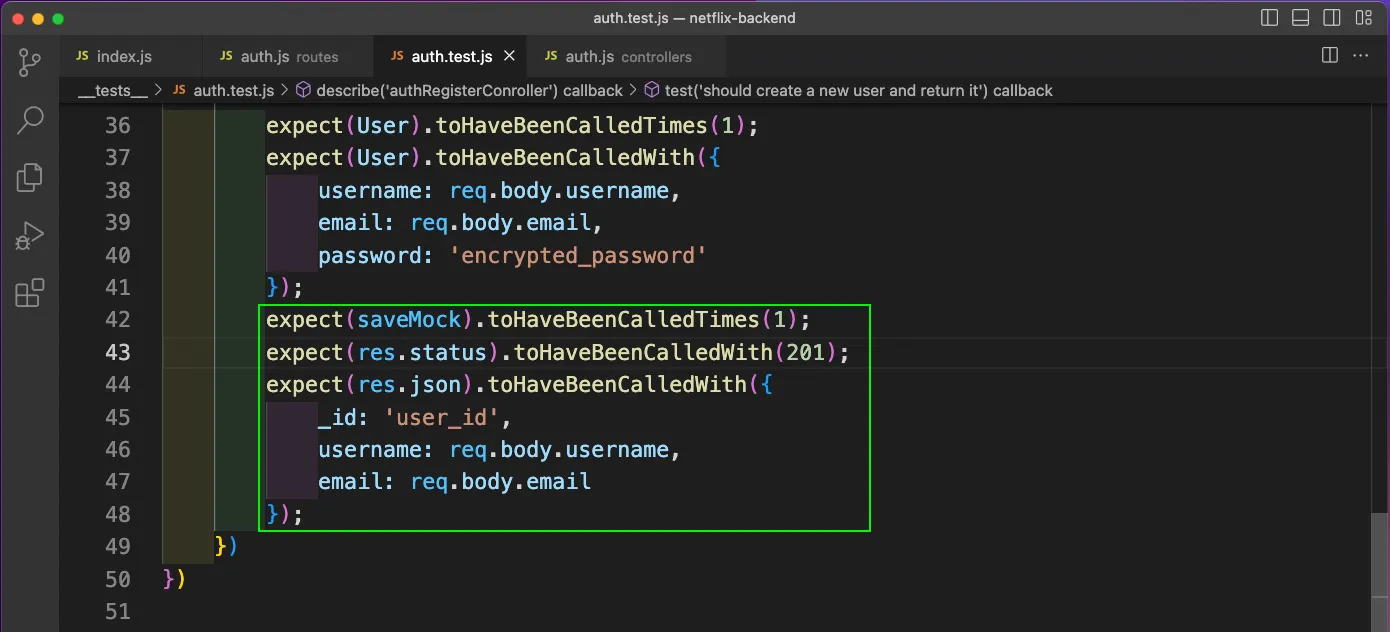1390x632 pixels.
Task: Toggle the primary side bar layout icon
Action: point(1270,18)
